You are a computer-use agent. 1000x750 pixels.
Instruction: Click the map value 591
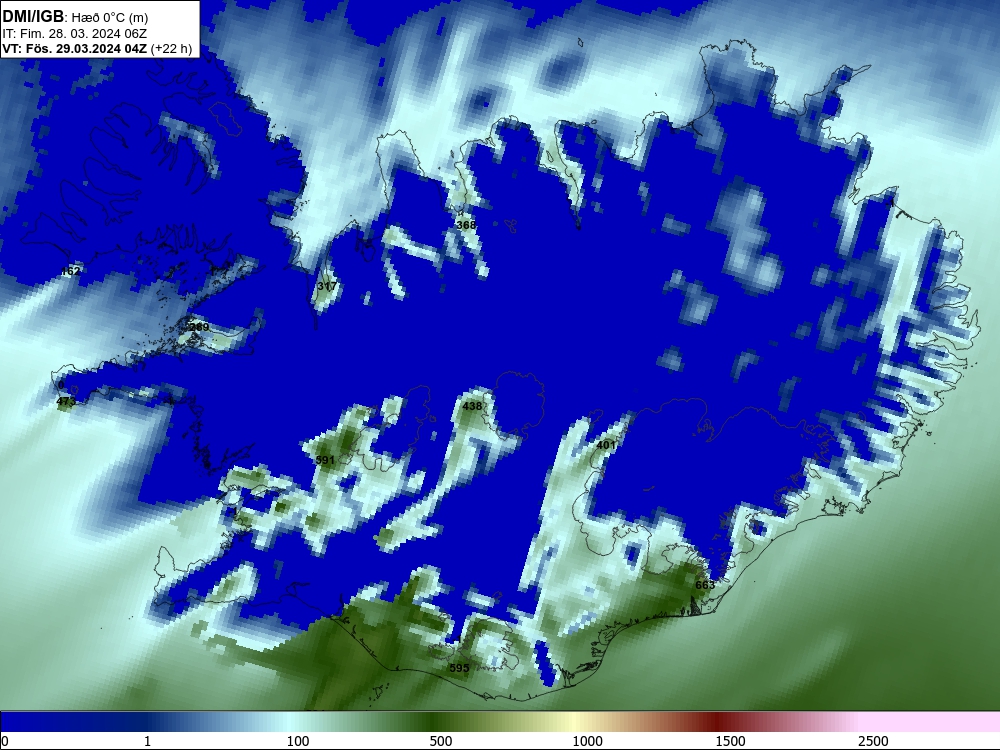point(325,460)
